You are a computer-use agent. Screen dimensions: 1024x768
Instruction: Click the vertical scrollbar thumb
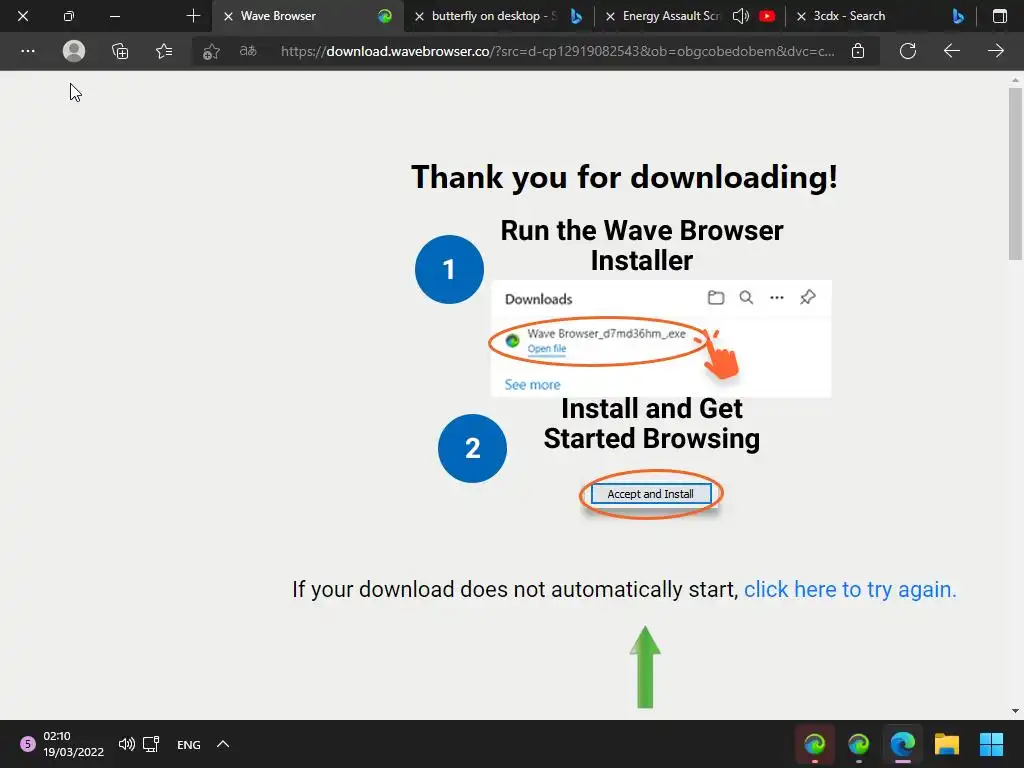[1015, 174]
